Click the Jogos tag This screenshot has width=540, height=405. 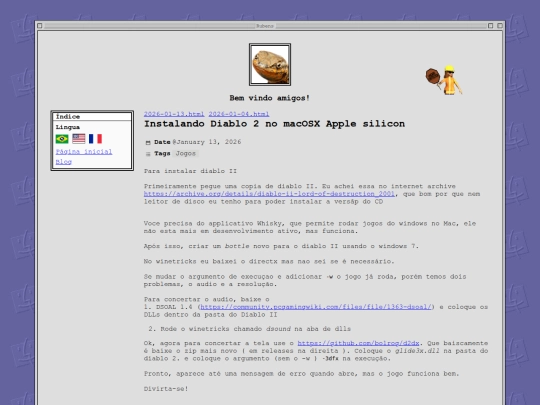point(186,154)
